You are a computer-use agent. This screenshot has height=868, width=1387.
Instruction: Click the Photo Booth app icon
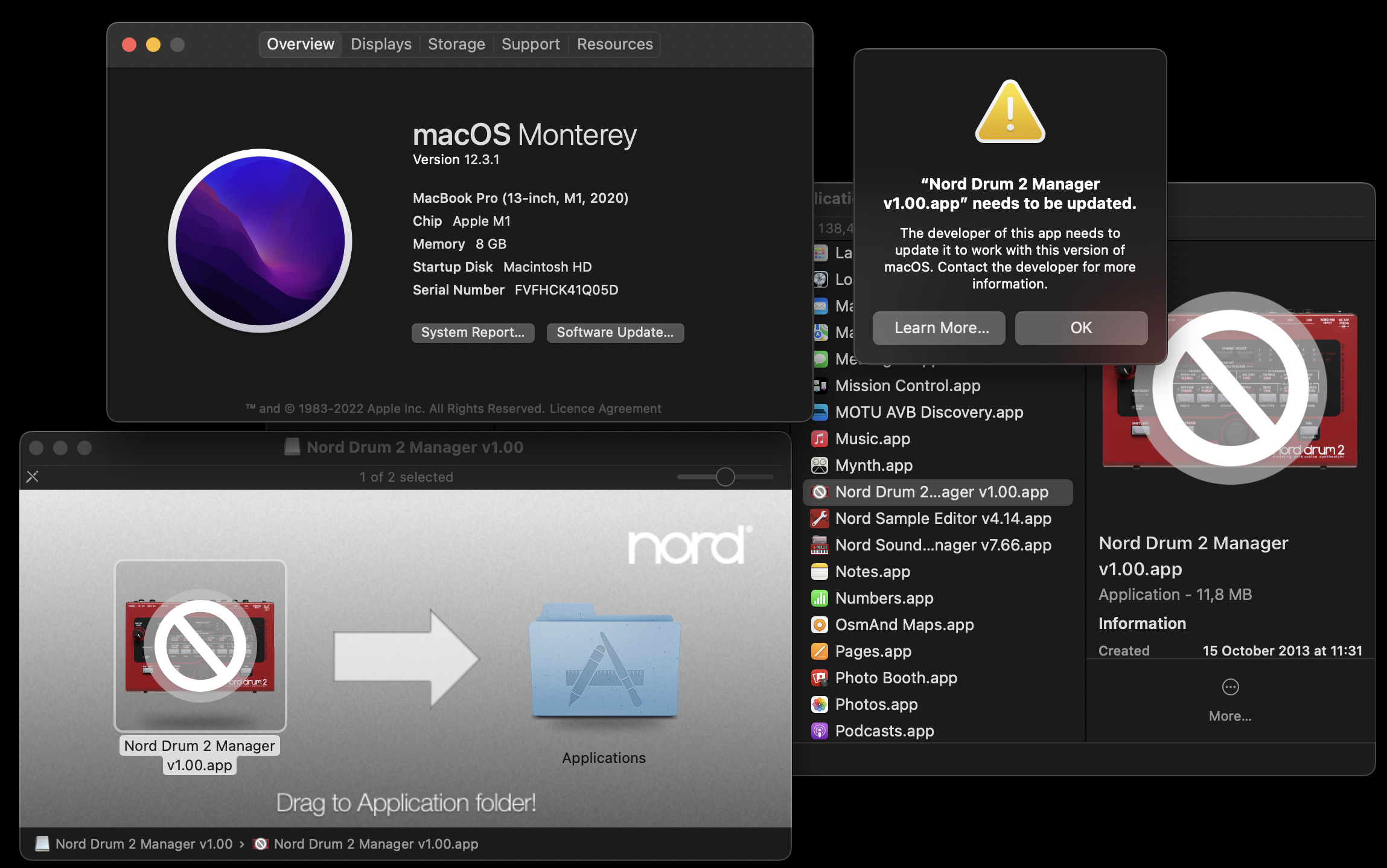pos(820,678)
